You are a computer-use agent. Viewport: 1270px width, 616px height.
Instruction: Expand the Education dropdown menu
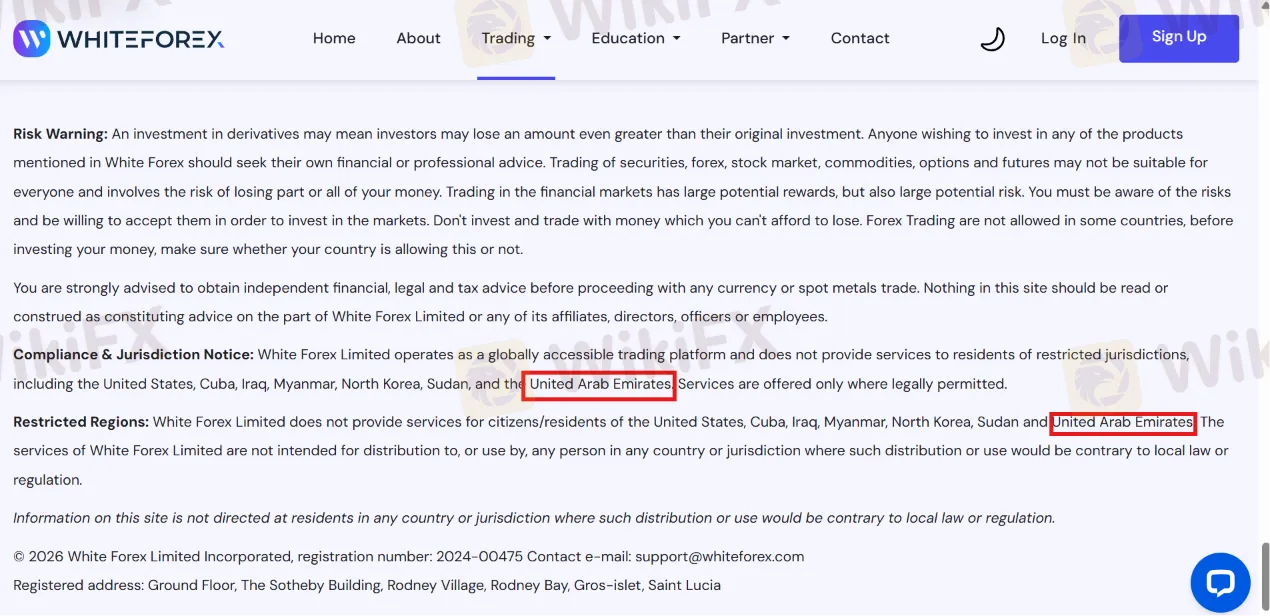coord(636,38)
